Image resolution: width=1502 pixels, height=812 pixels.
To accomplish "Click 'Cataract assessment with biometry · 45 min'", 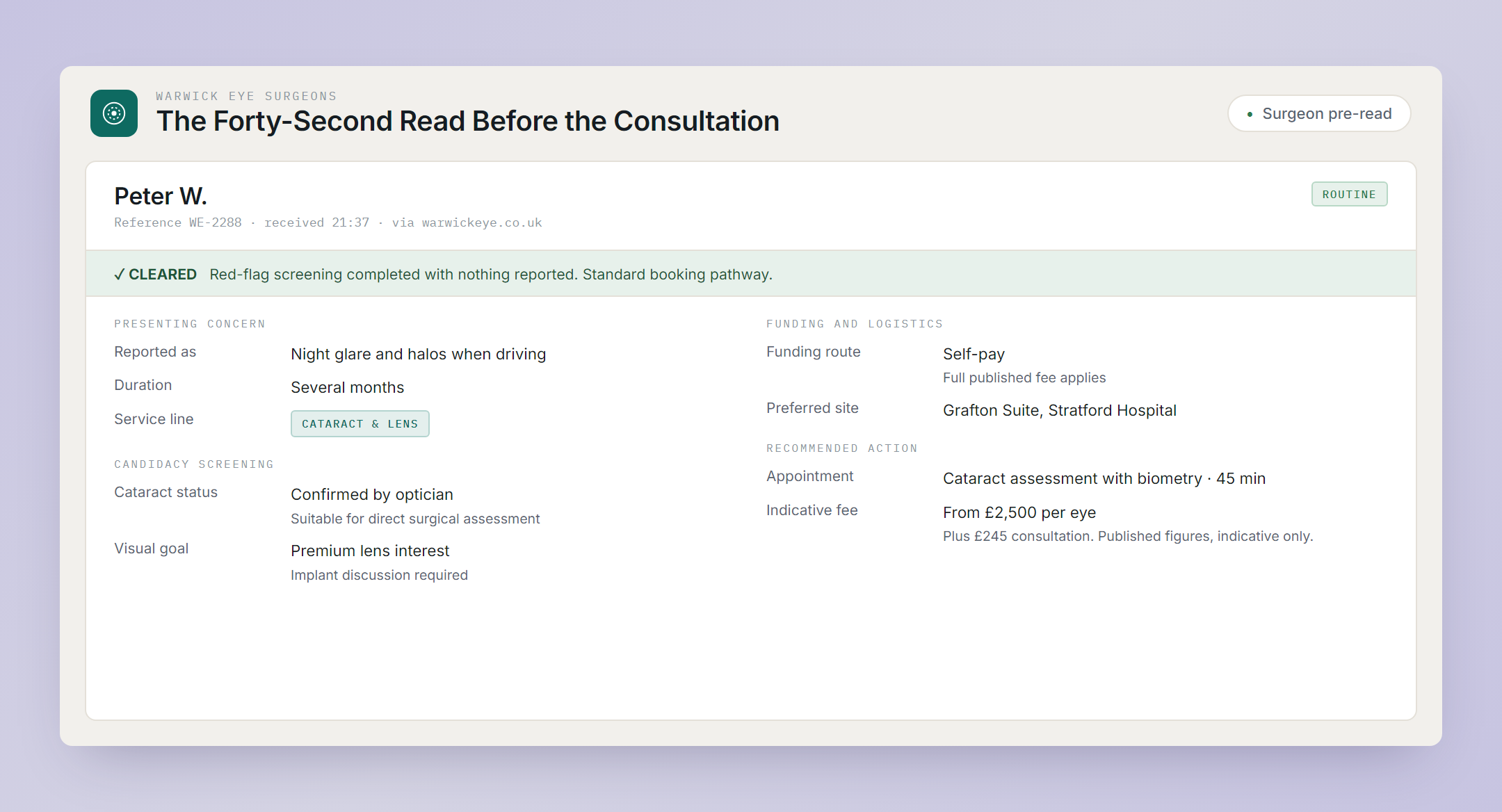I will (1104, 479).
